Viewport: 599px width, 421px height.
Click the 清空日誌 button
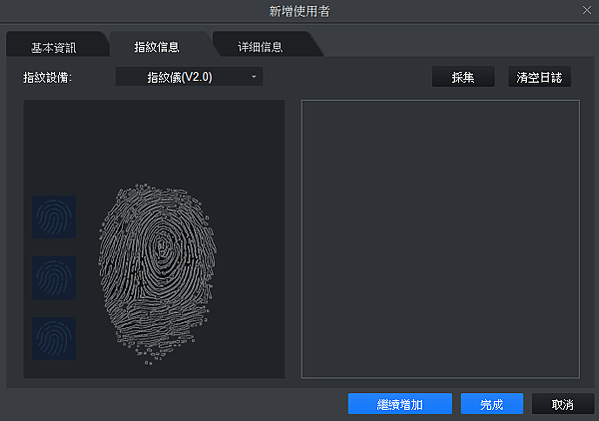[539, 77]
